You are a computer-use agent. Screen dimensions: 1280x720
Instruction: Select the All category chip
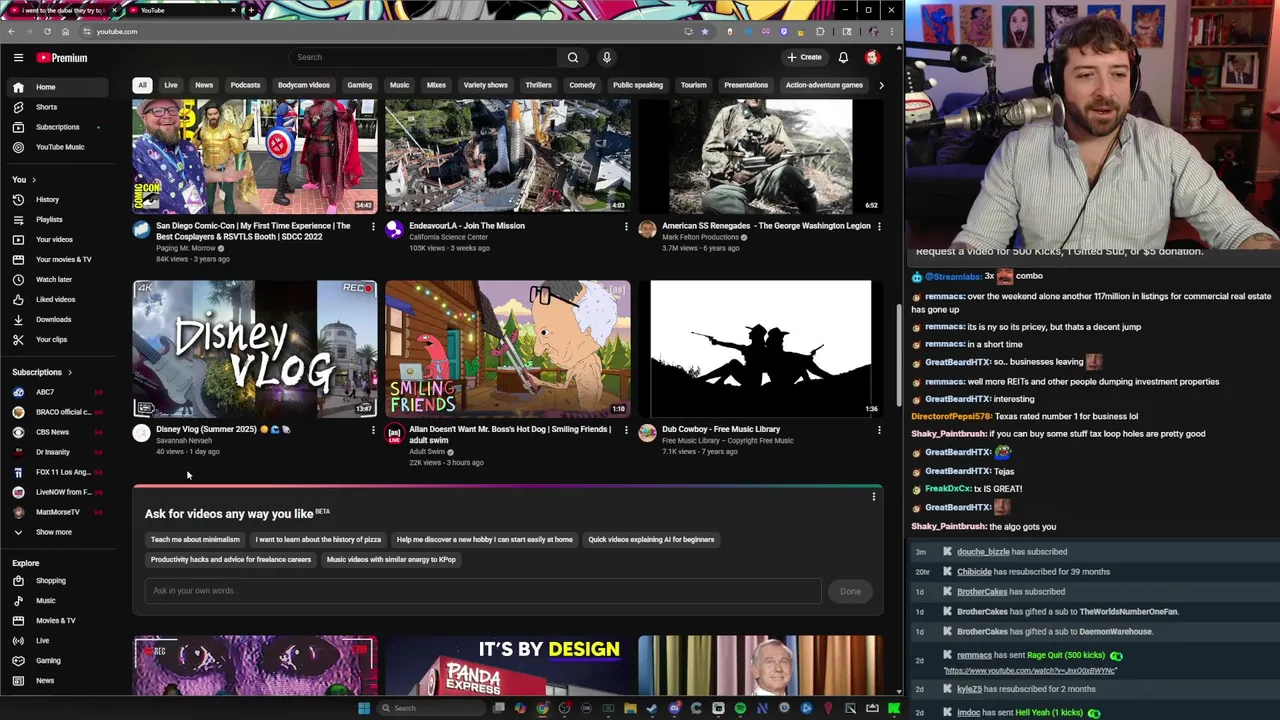142,85
